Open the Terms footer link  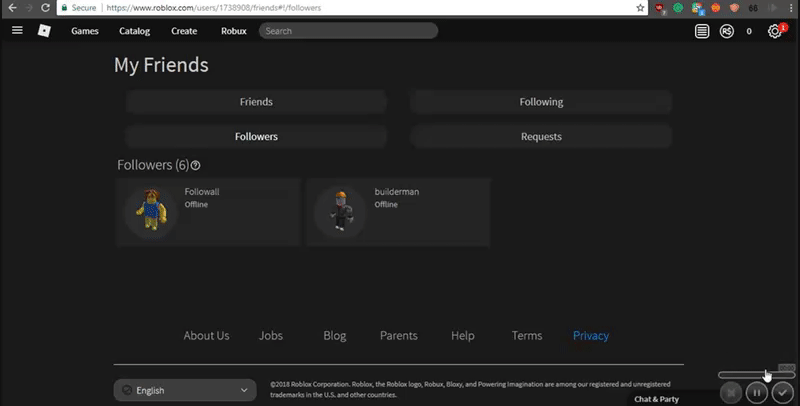527,336
